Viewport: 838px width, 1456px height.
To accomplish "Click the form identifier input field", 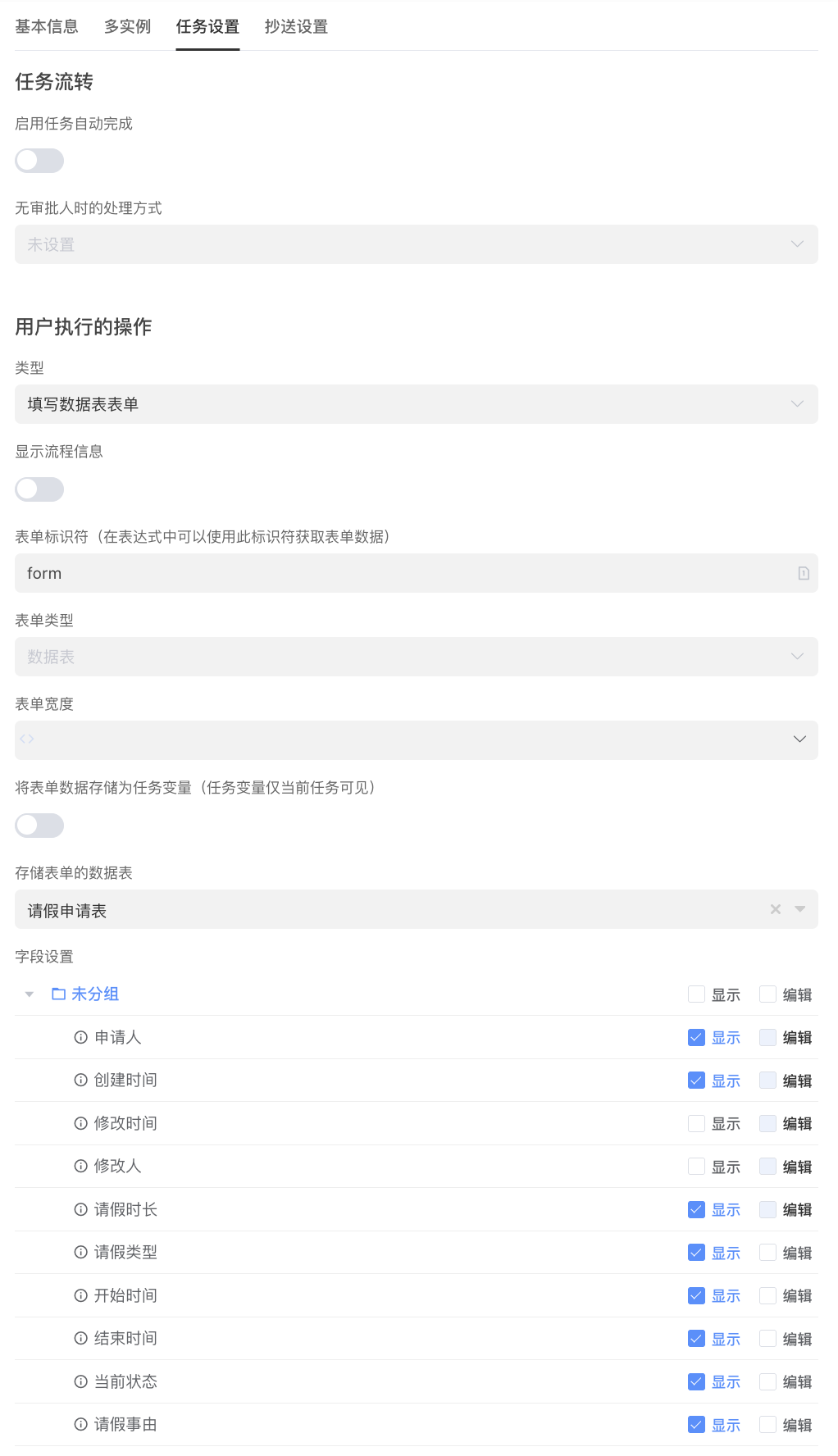I will pos(402,573).
